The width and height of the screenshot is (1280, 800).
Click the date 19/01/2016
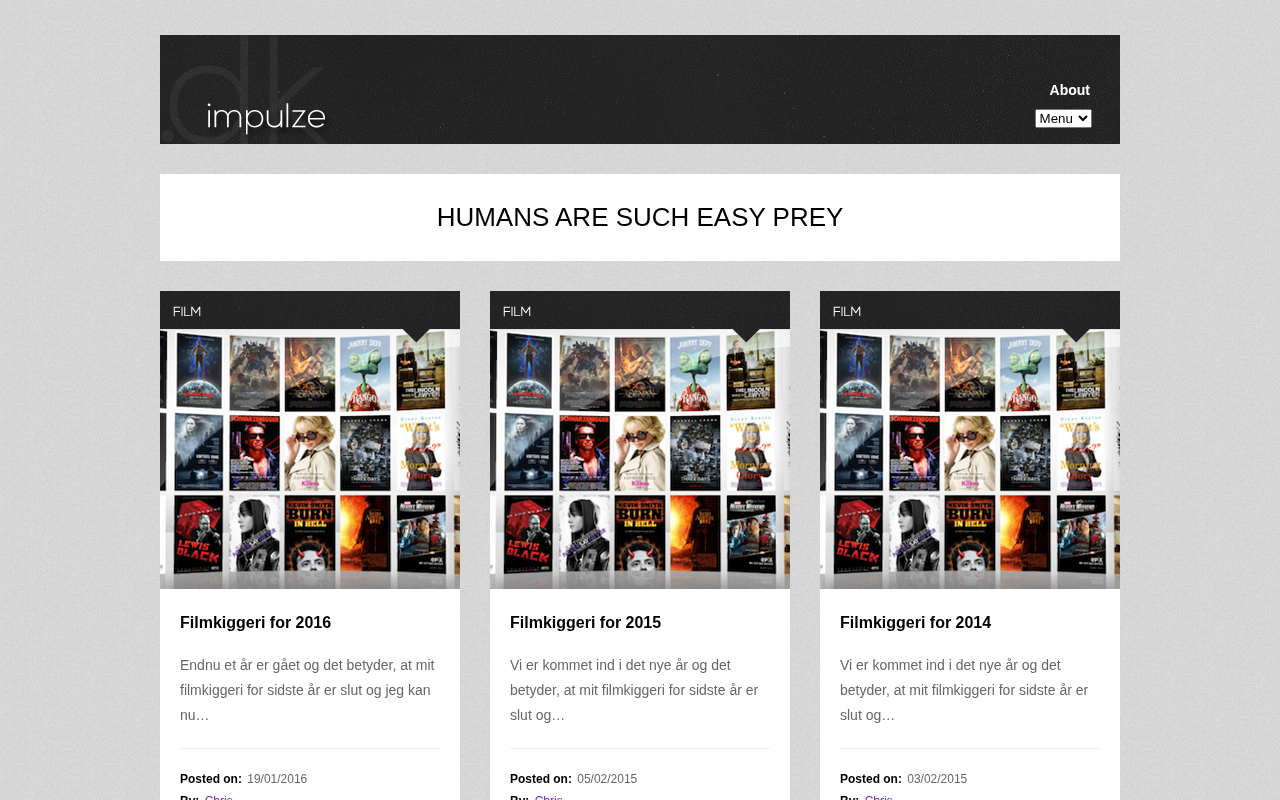tap(277, 779)
